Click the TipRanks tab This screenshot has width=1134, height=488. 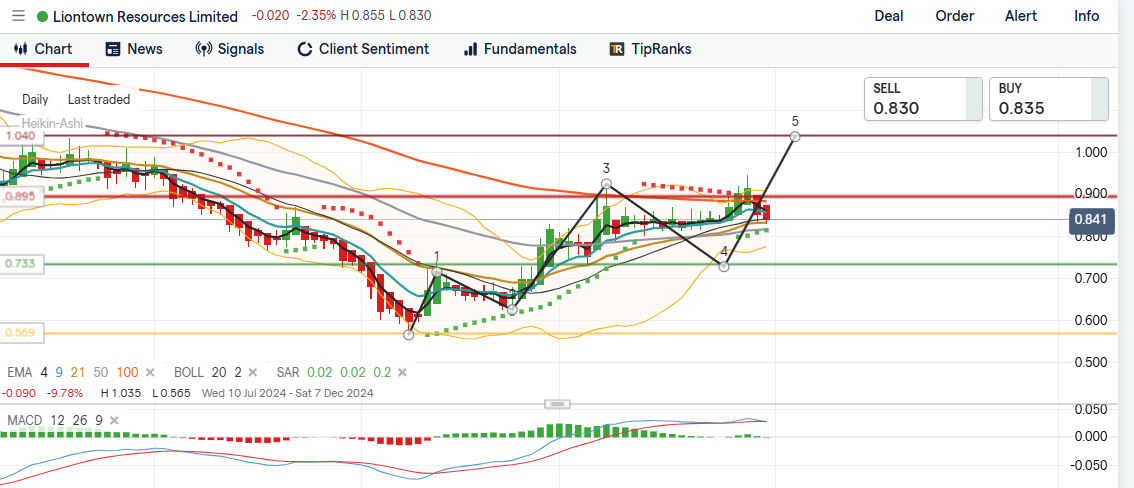650,49
